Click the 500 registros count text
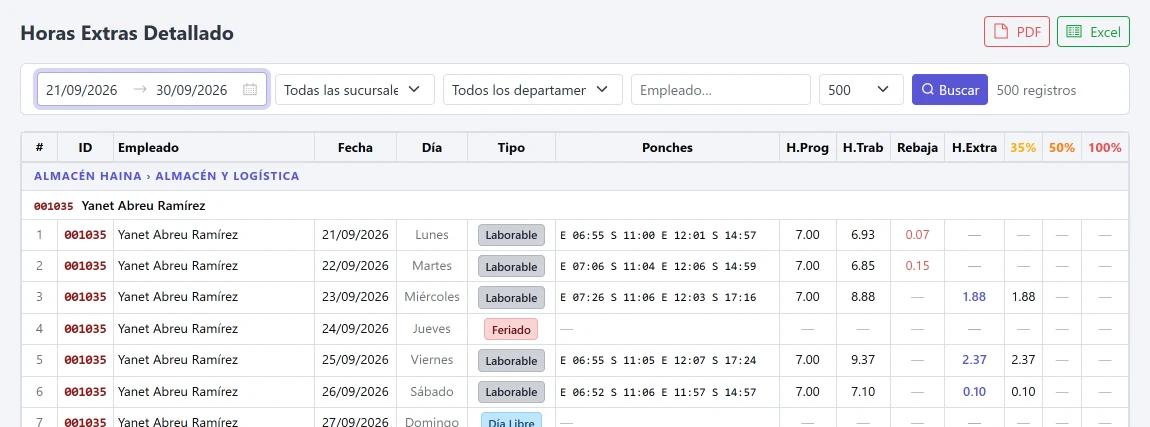The image size is (1150, 427). tap(1036, 90)
